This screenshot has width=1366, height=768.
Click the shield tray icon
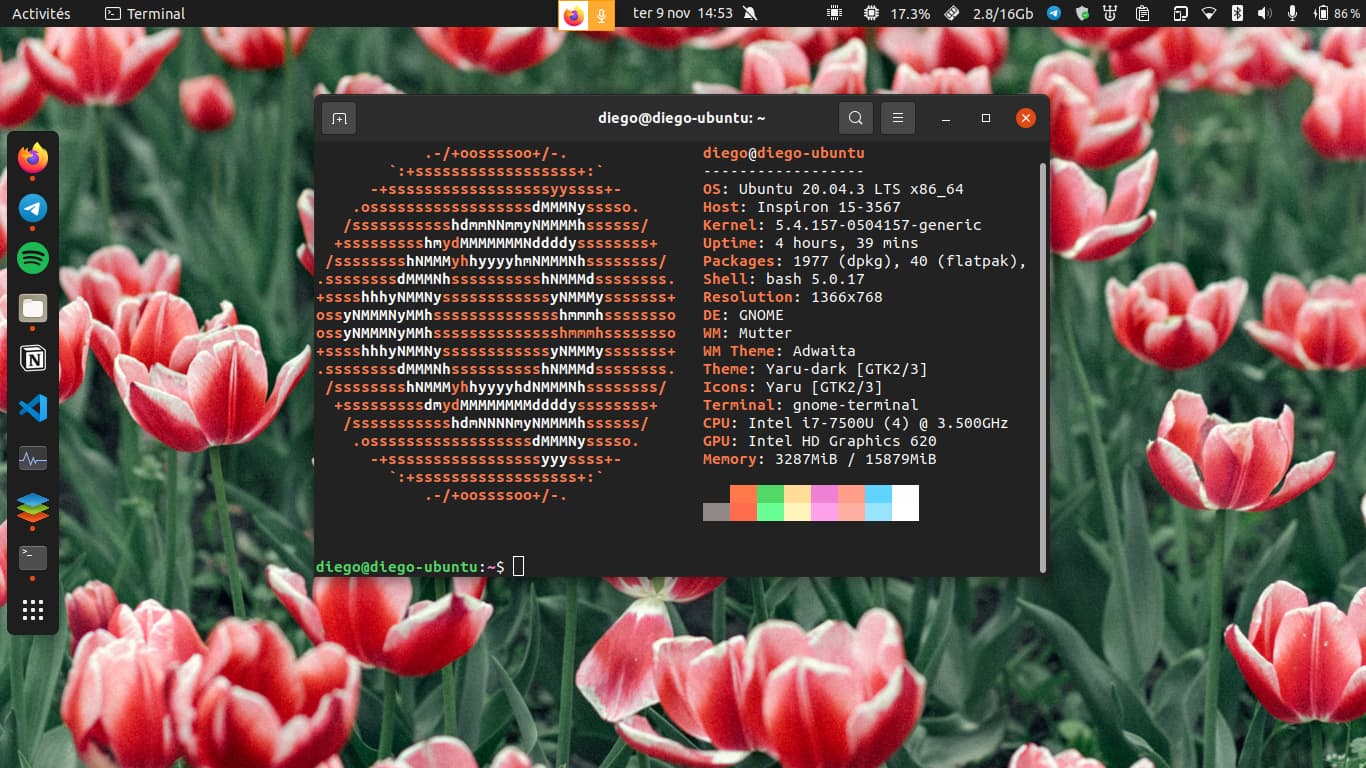[x=1082, y=14]
